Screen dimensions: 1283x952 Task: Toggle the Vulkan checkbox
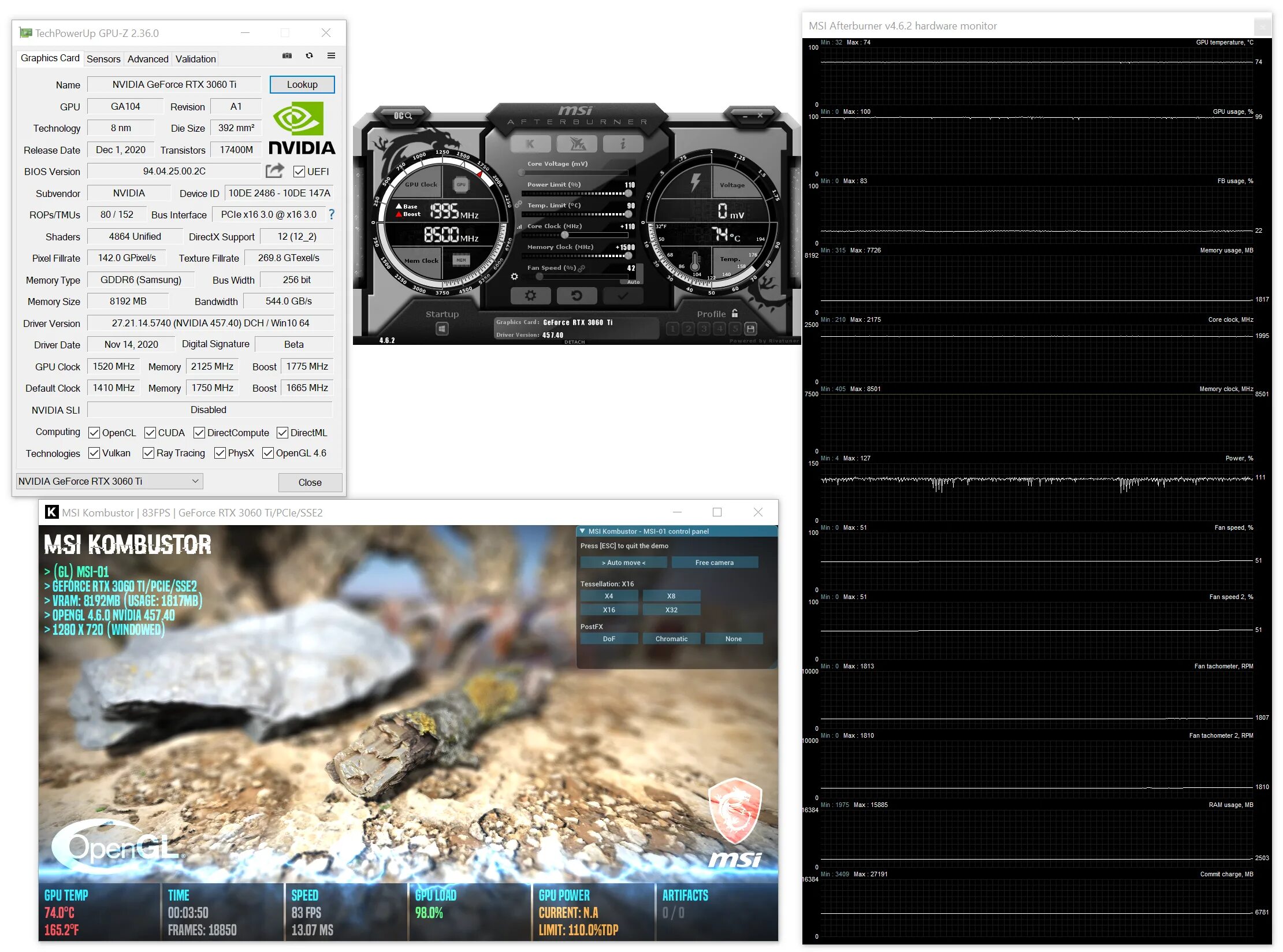pos(94,453)
